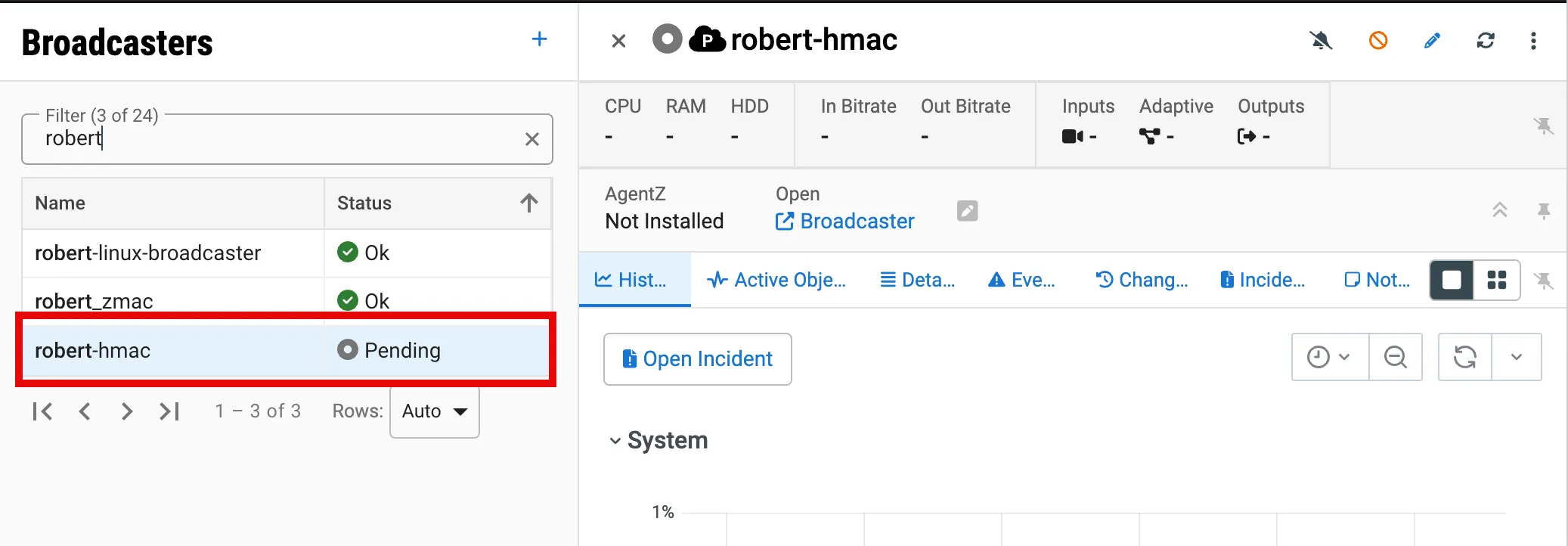The image size is (1568, 546).
Task: Open the Changes tab
Action: point(1142,280)
